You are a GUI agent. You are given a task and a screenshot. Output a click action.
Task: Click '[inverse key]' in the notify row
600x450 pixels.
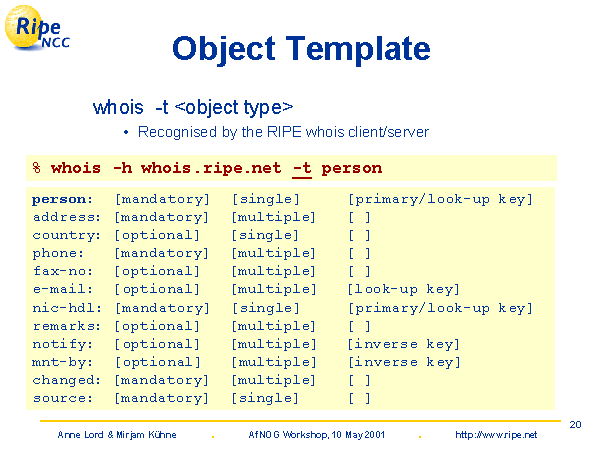coord(403,343)
